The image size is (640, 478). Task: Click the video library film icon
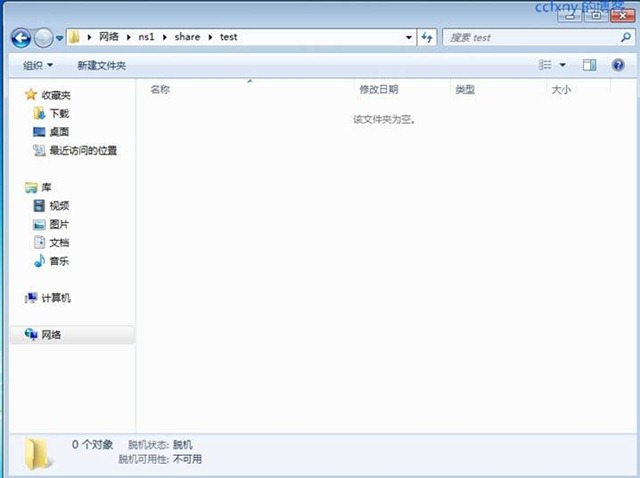(x=39, y=205)
